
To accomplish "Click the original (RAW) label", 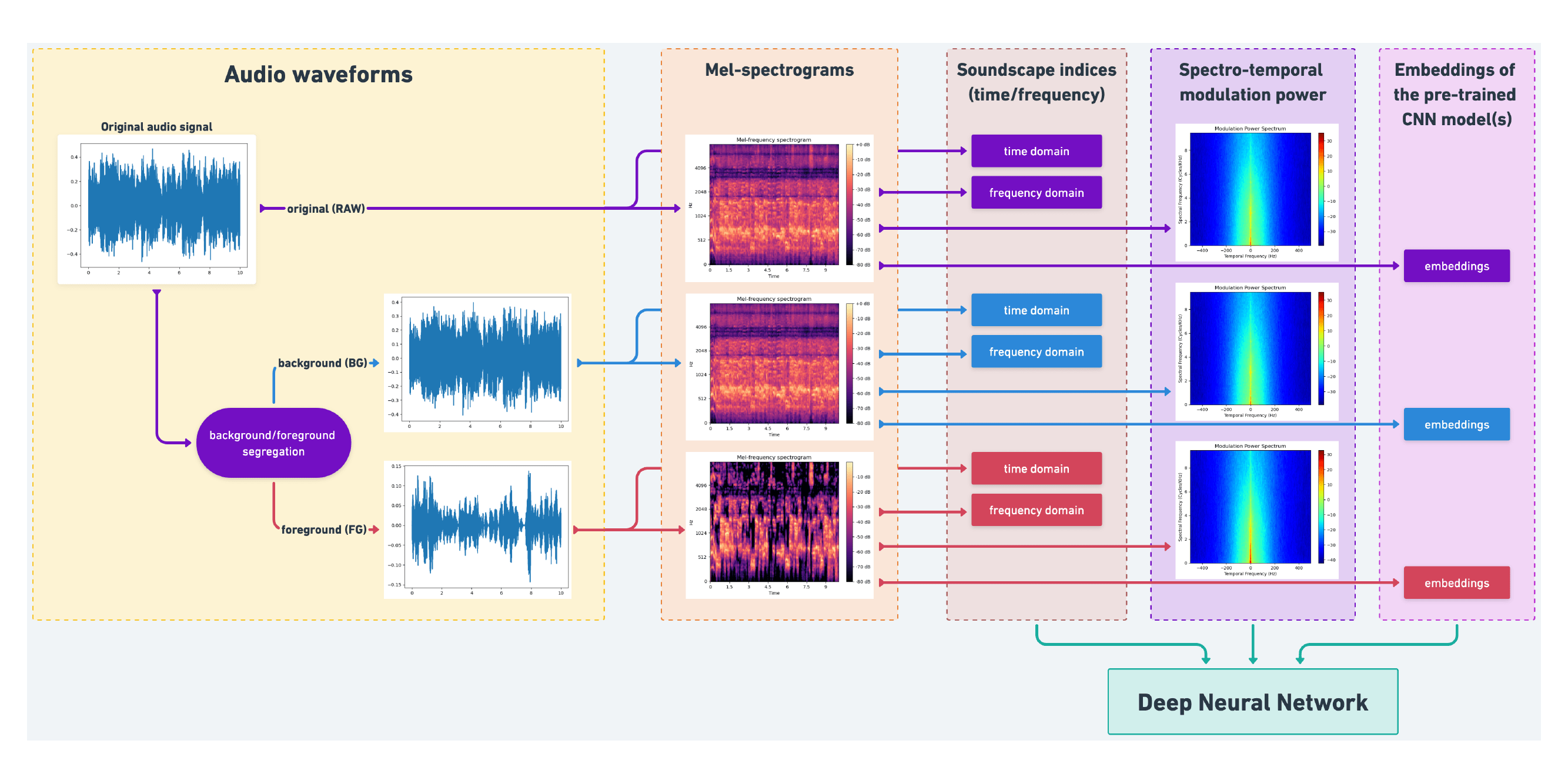I will click(326, 209).
